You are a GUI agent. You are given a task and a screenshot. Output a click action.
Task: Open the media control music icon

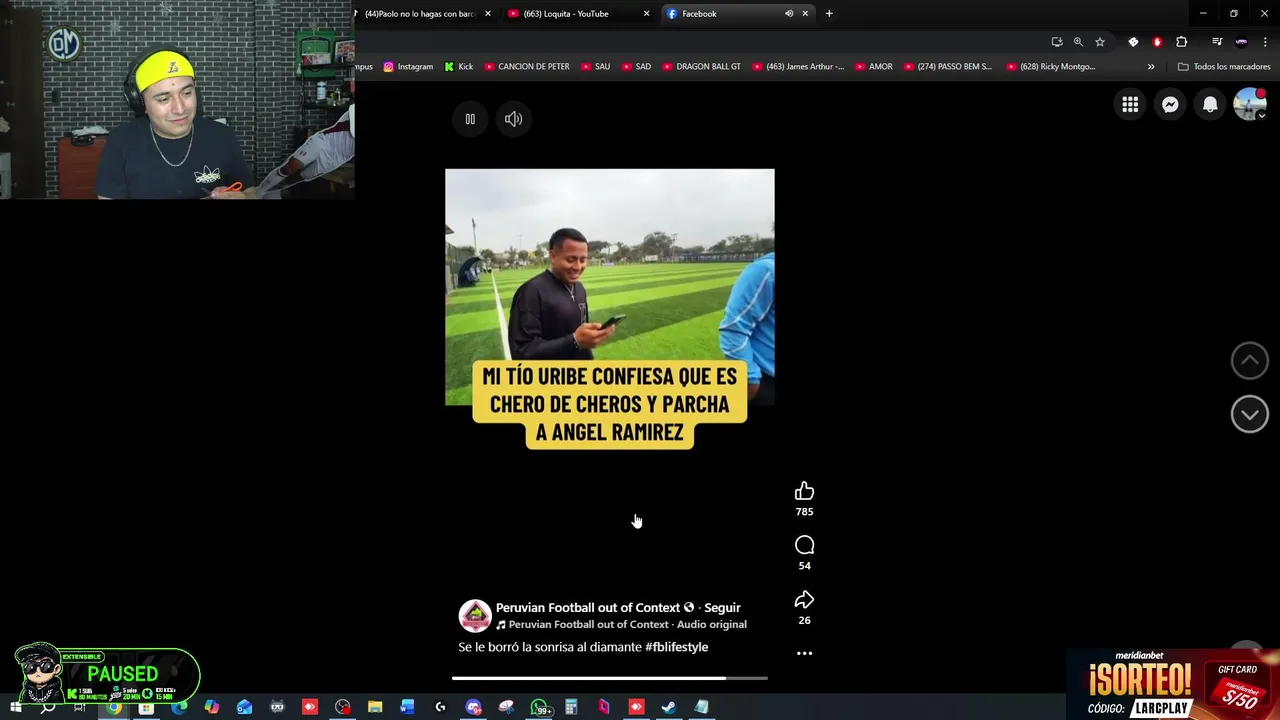click(x=1217, y=42)
